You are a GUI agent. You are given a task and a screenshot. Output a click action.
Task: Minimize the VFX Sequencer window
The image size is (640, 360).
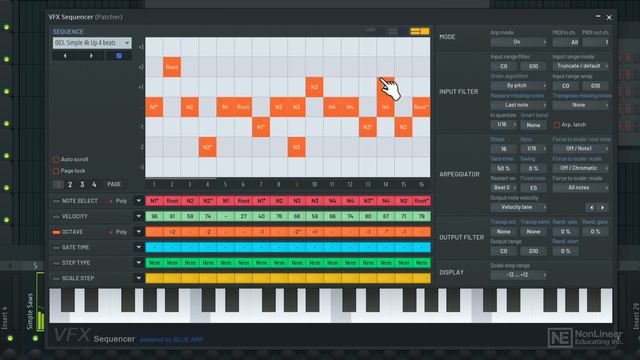coord(598,17)
